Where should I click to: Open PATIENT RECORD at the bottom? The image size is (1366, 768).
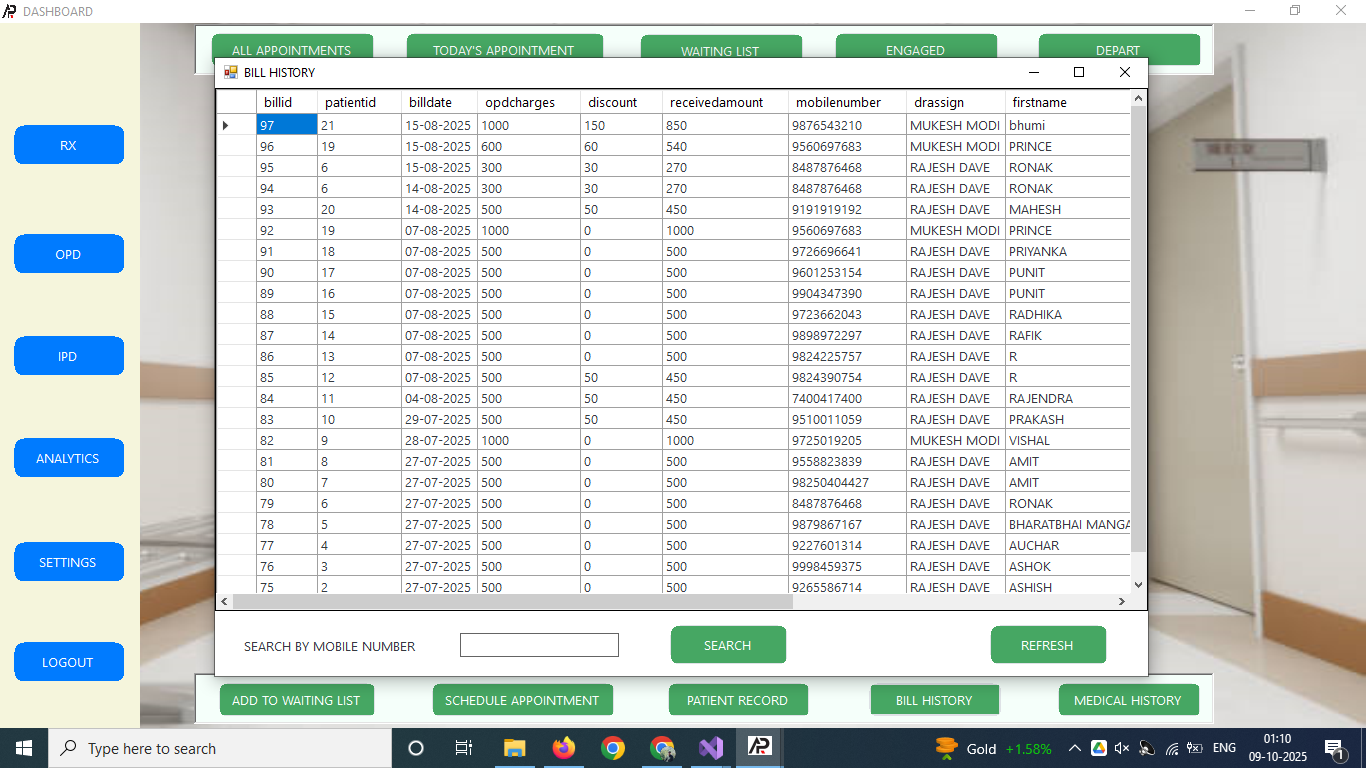[x=737, y=700]
